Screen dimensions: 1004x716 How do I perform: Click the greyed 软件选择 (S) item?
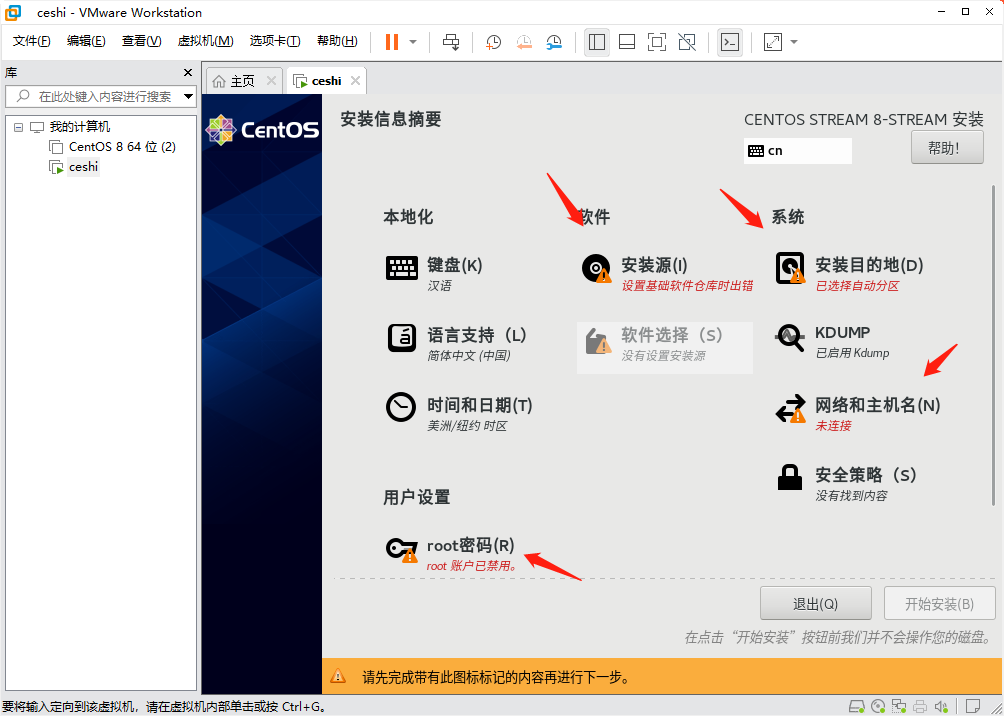pos(665,348)
